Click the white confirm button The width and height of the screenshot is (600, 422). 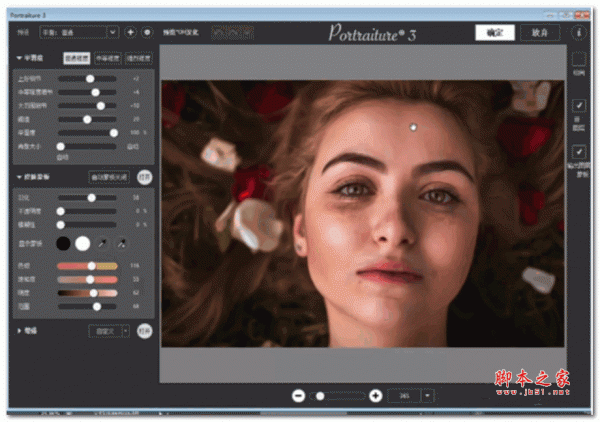pos(494,32)
